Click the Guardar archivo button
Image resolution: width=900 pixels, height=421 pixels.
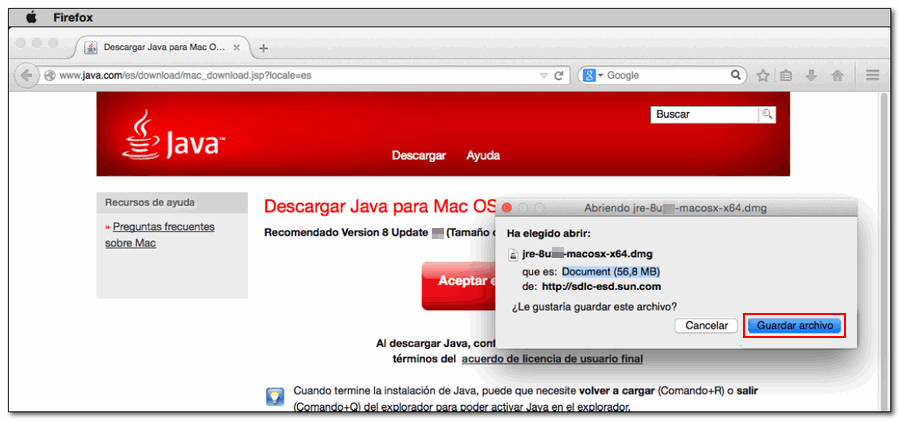pos(795,326)
